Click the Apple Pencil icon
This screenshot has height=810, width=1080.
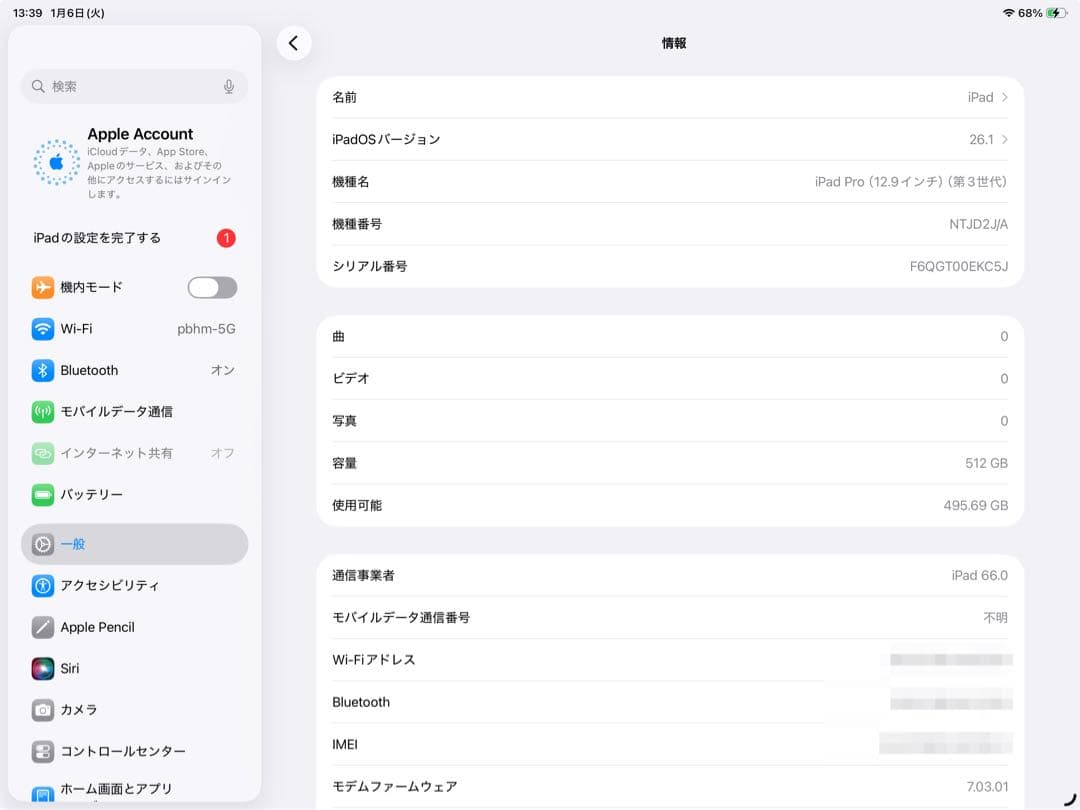pos(42,627)
